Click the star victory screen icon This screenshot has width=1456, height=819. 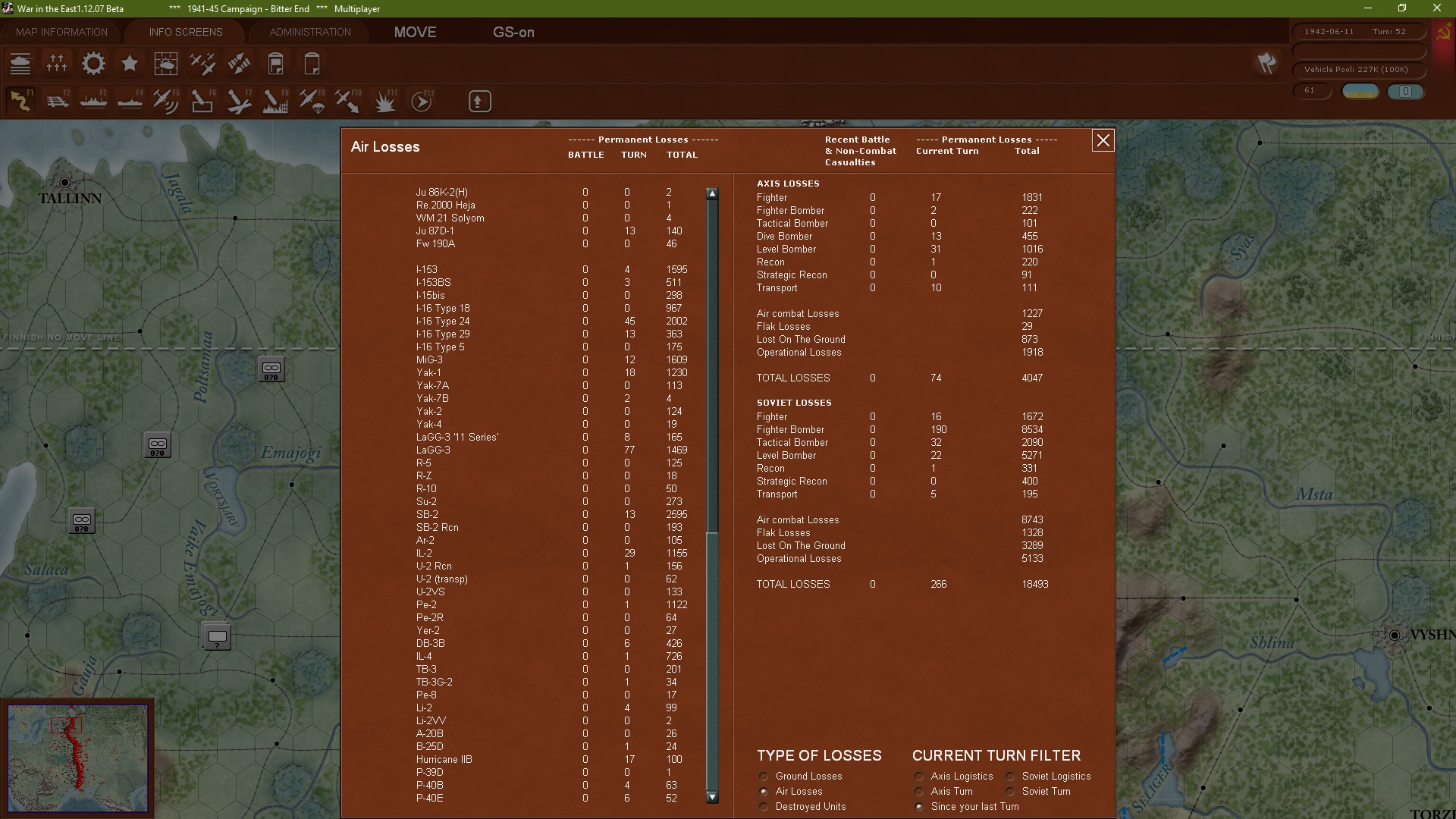(130, 64)
